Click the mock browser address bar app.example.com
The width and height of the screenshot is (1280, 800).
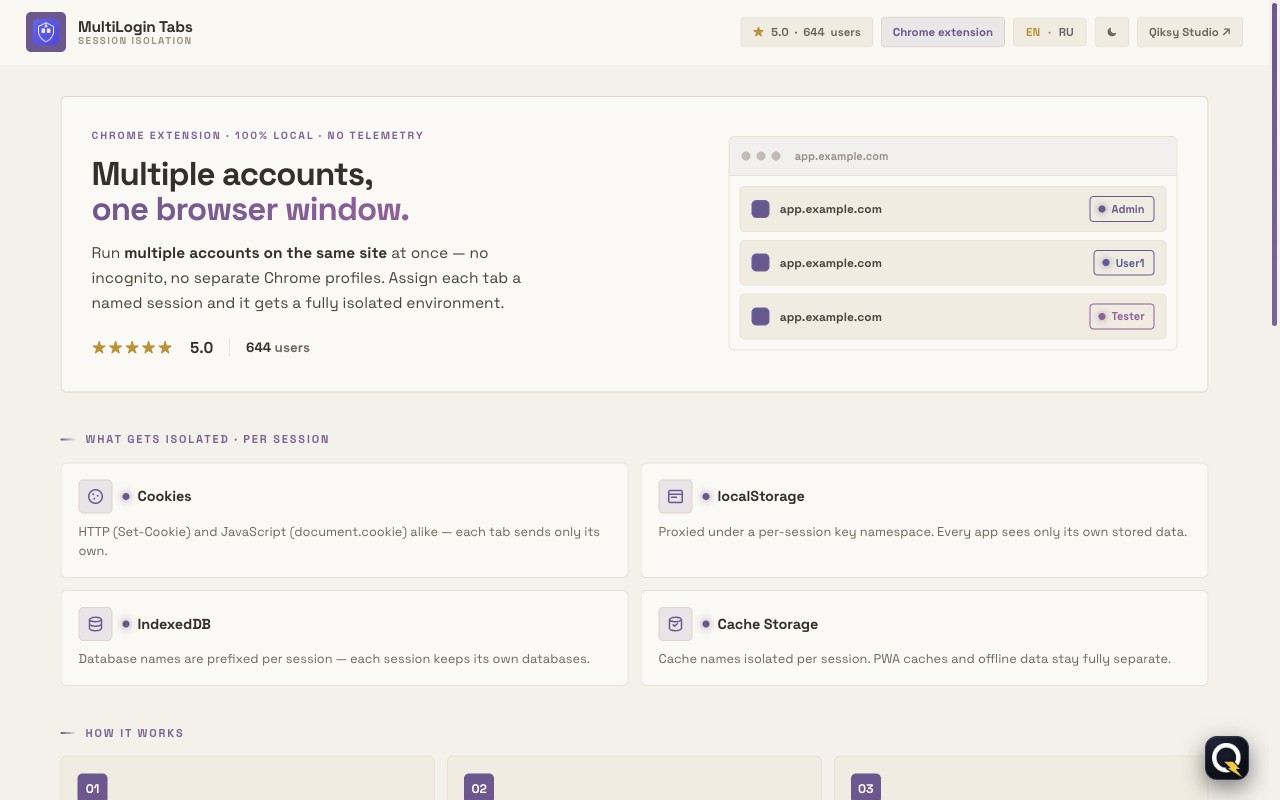click(x=841, y=156)
